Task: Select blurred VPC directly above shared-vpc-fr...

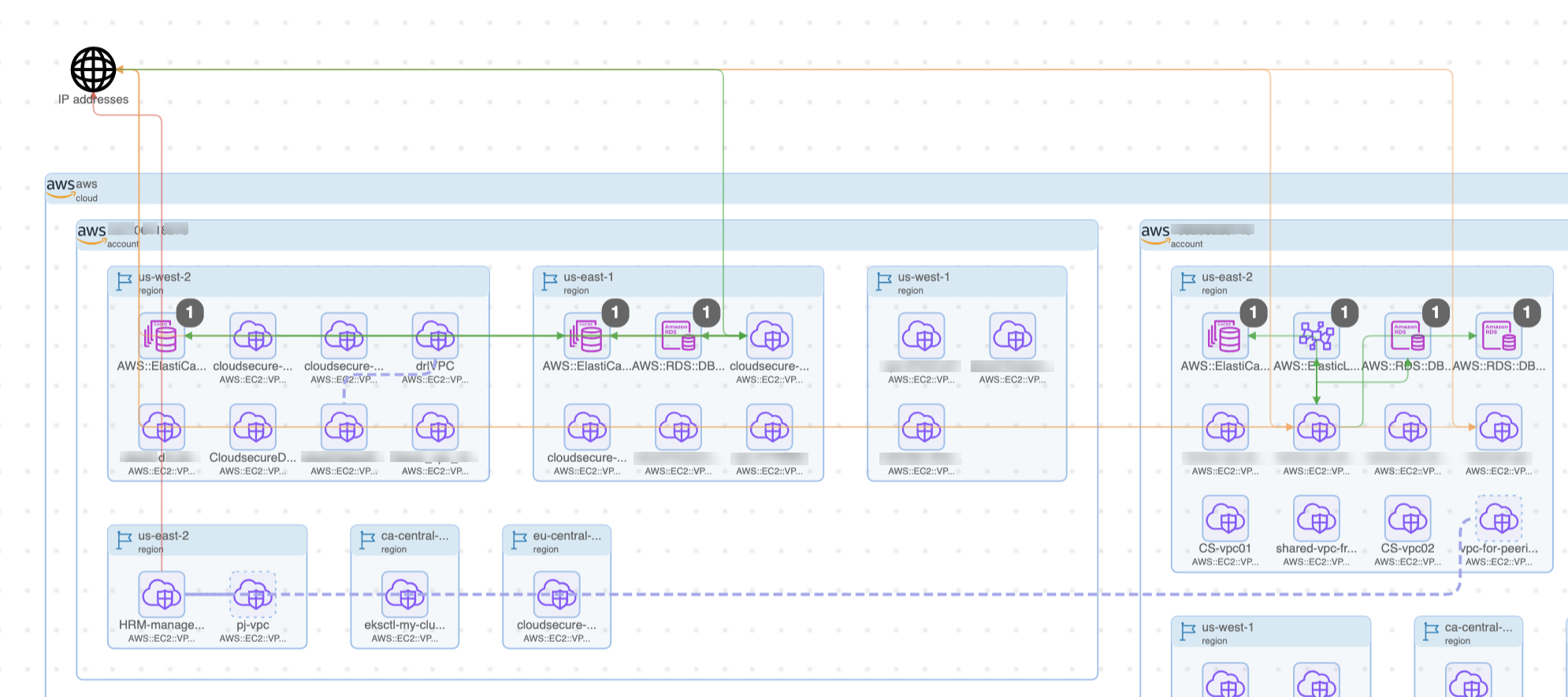Action: coord(1317,427)
